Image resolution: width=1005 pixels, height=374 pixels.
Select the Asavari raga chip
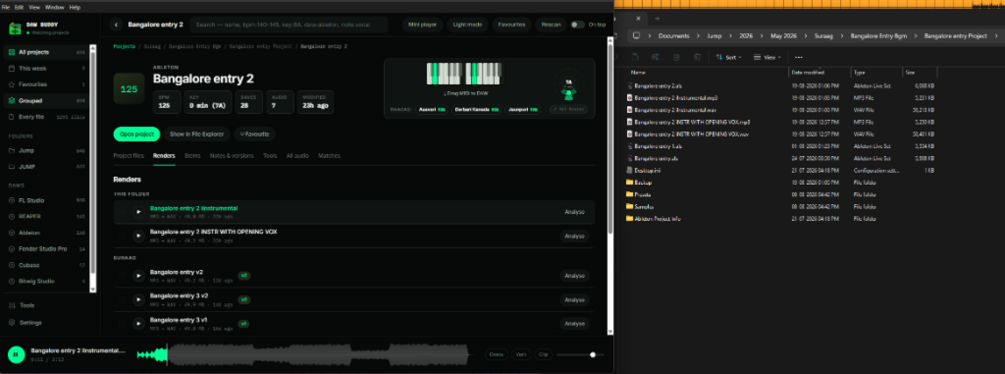[433, 110]
